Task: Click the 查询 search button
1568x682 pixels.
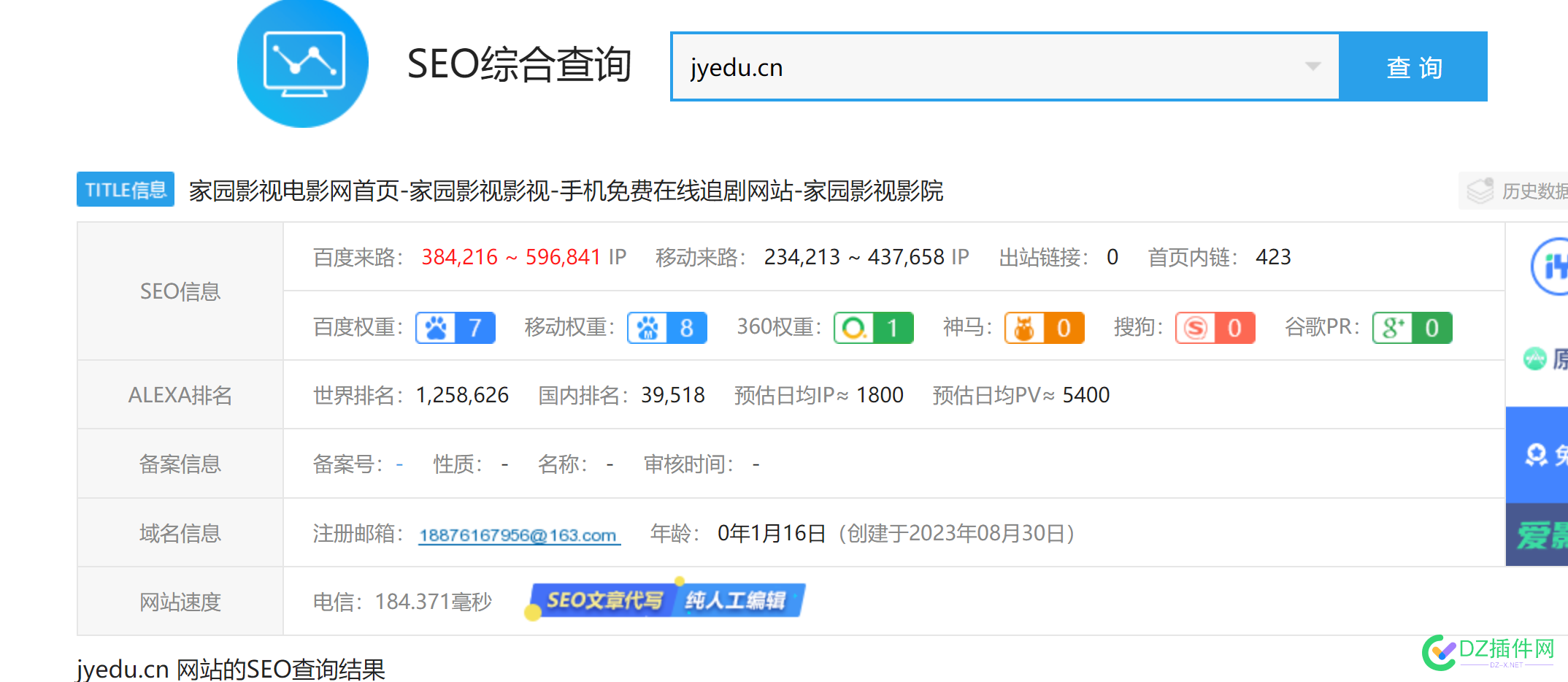Action: point(1413,67)
